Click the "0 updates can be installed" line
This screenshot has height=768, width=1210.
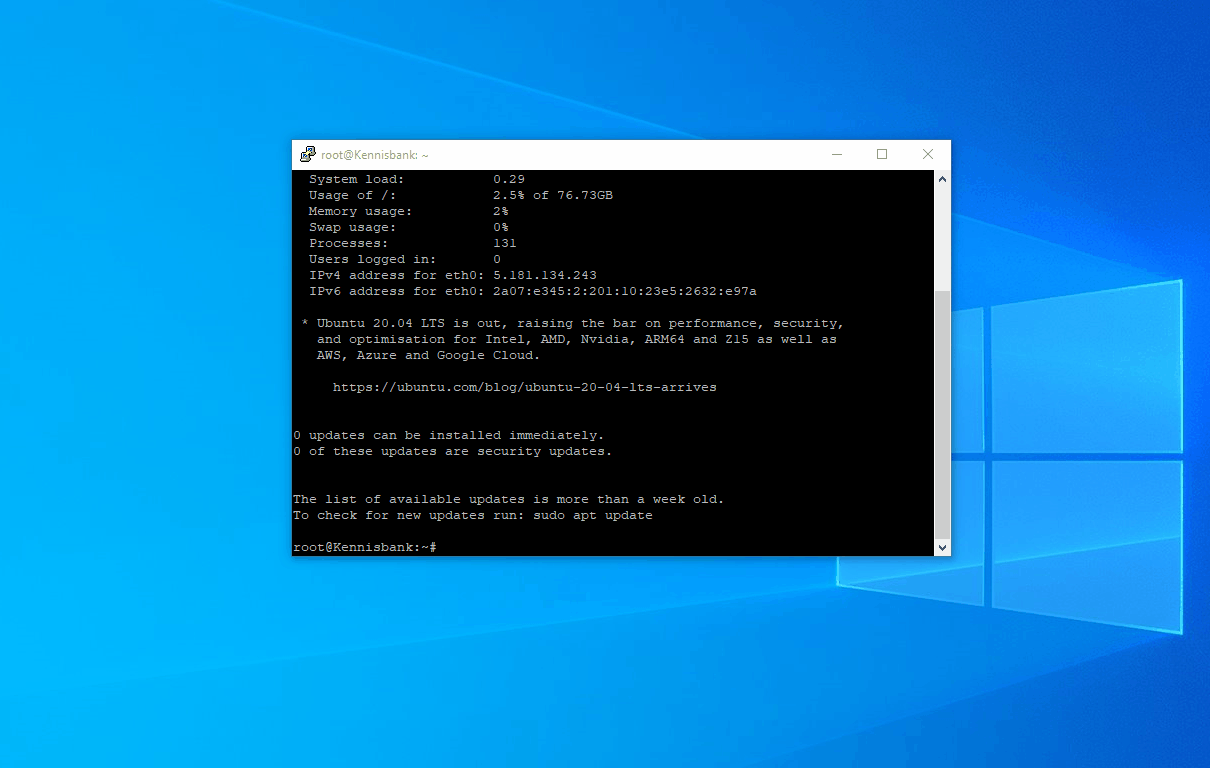(448, 435)
